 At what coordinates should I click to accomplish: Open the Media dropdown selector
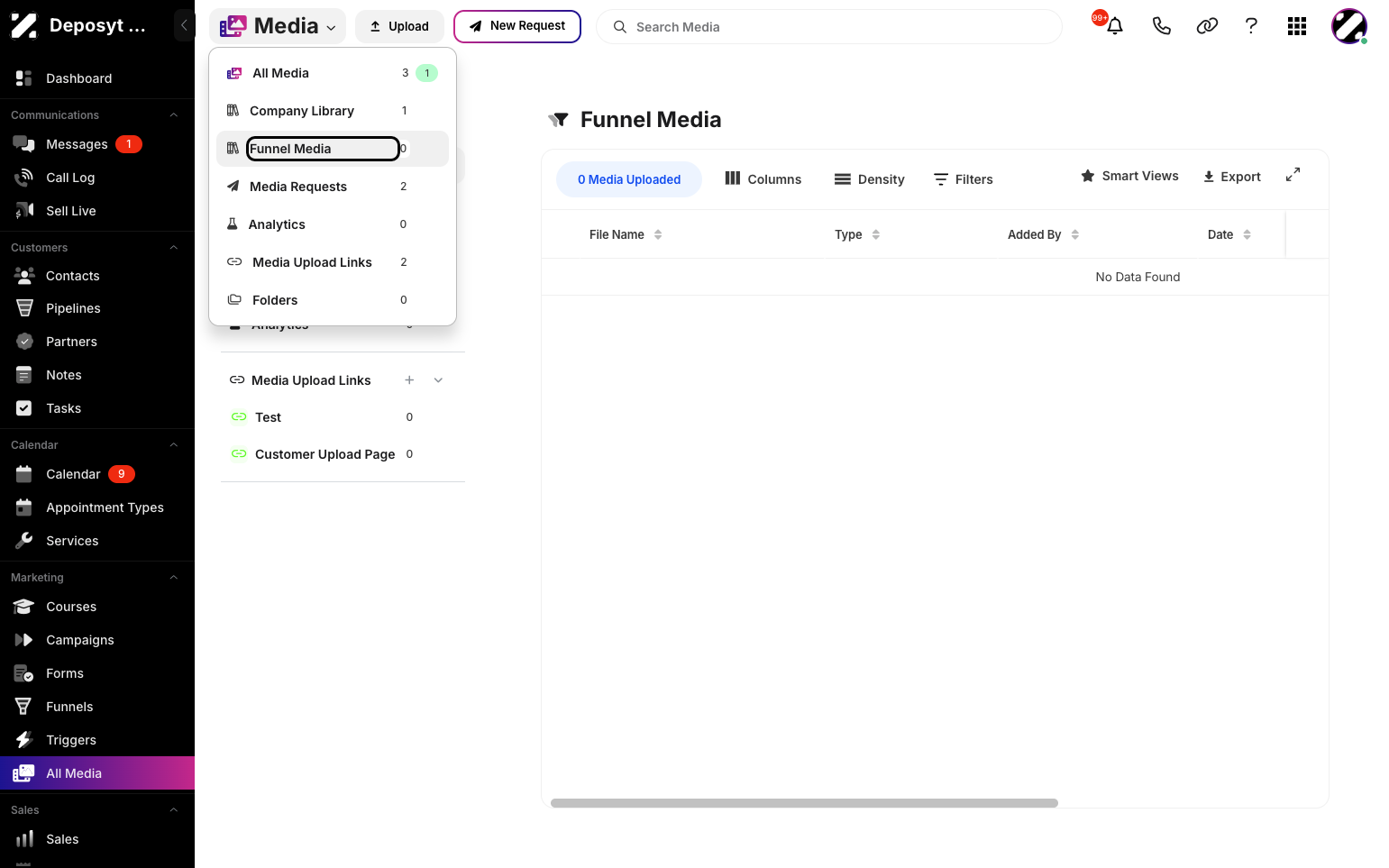tap(278, 26)
